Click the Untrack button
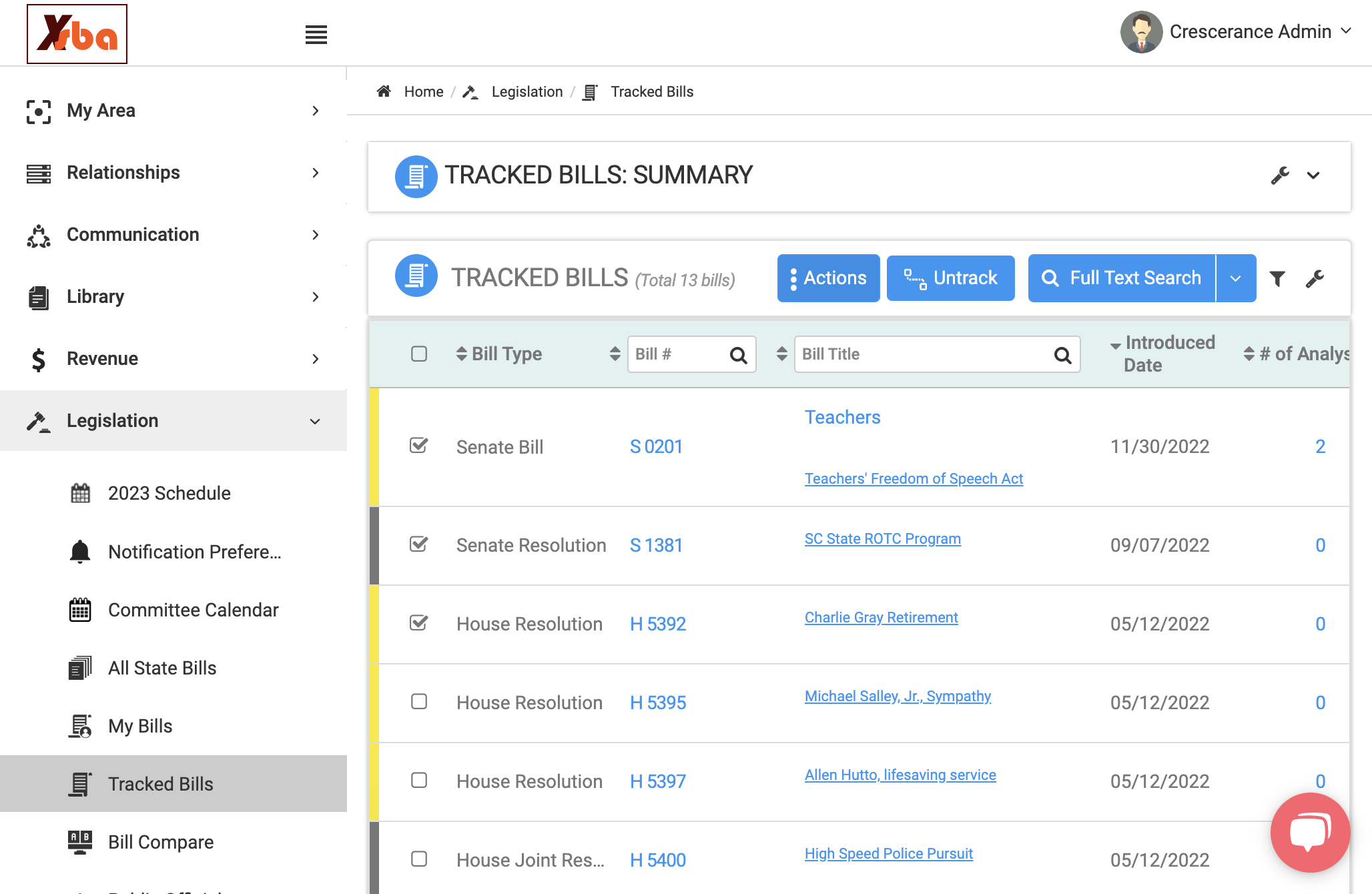The width and height of the screenshot is (1372, 894). (x=950, y=278)
